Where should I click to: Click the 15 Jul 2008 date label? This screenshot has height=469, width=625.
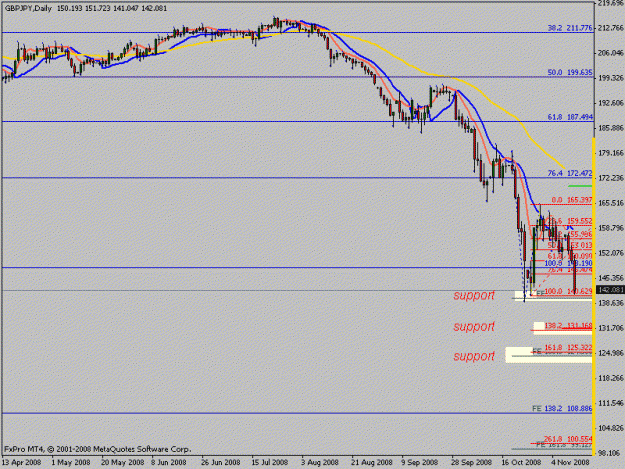269,463
